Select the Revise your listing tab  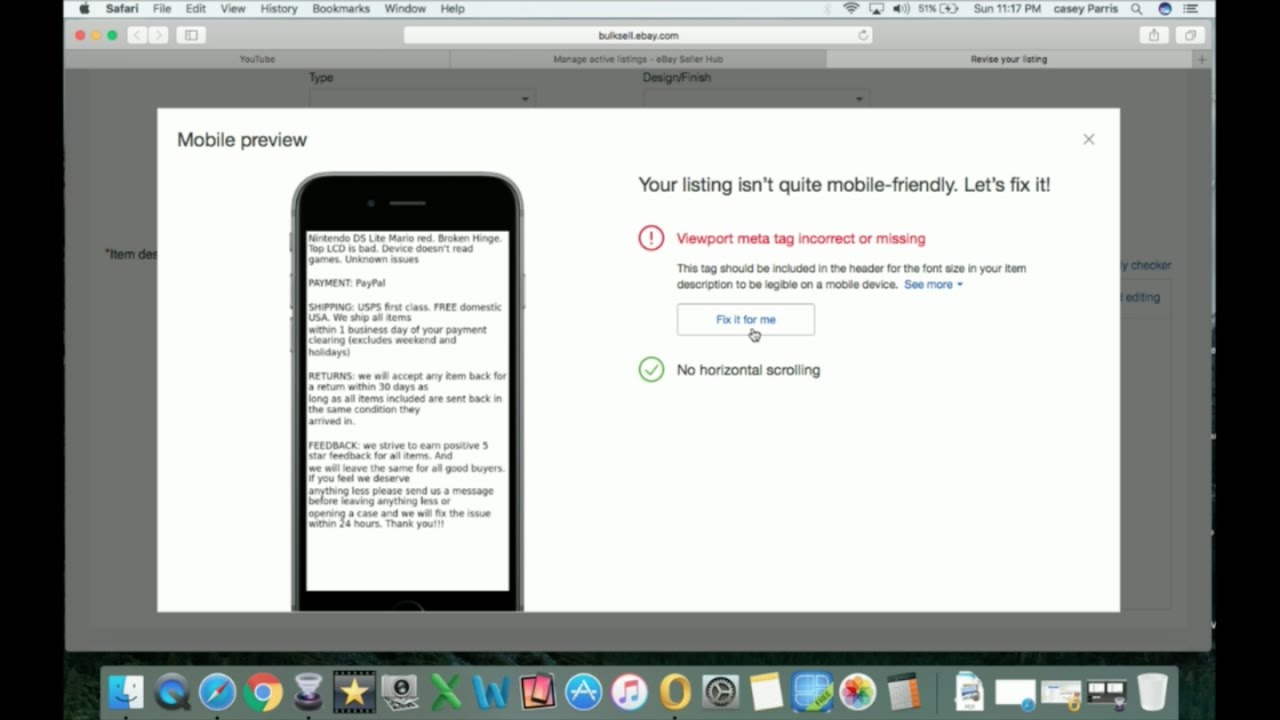(x=1009, y=59)
